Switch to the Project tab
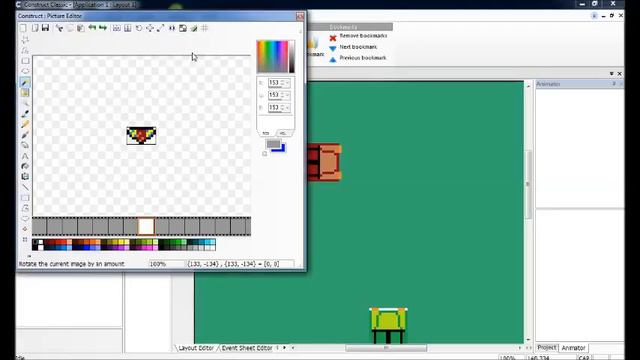Viewport: 640px width, 360px height. pyautogui.click(x=547, y=347)
